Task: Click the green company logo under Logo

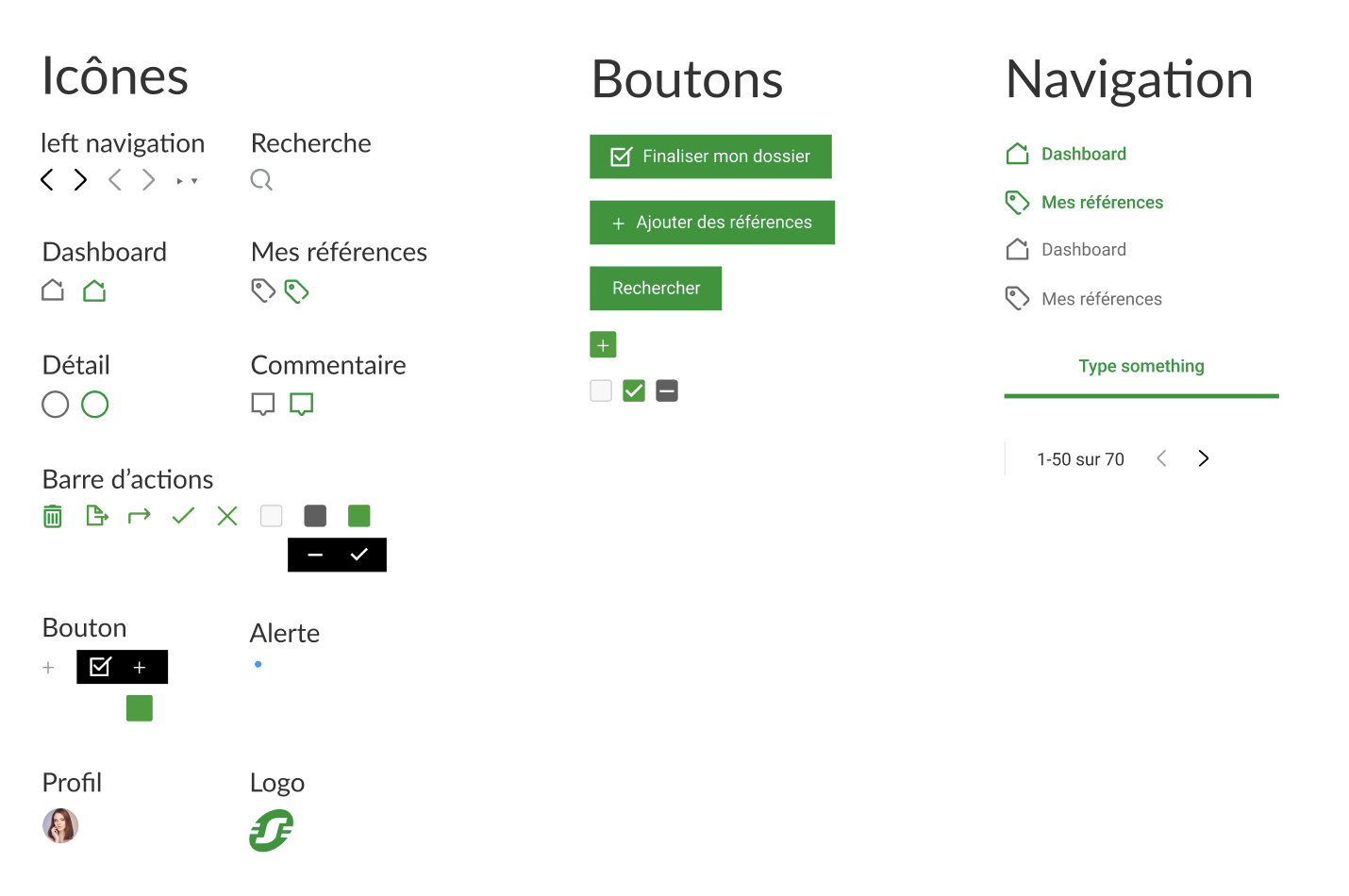Action: point(271,831)
